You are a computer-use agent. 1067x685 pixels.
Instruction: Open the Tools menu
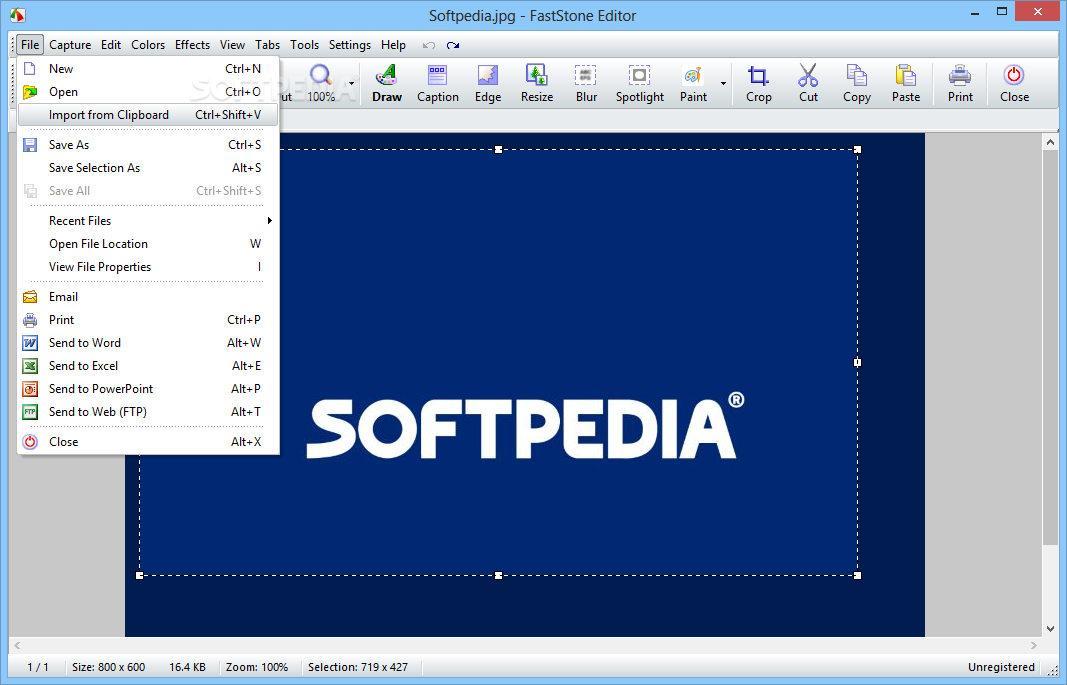[x=304, y=45]
